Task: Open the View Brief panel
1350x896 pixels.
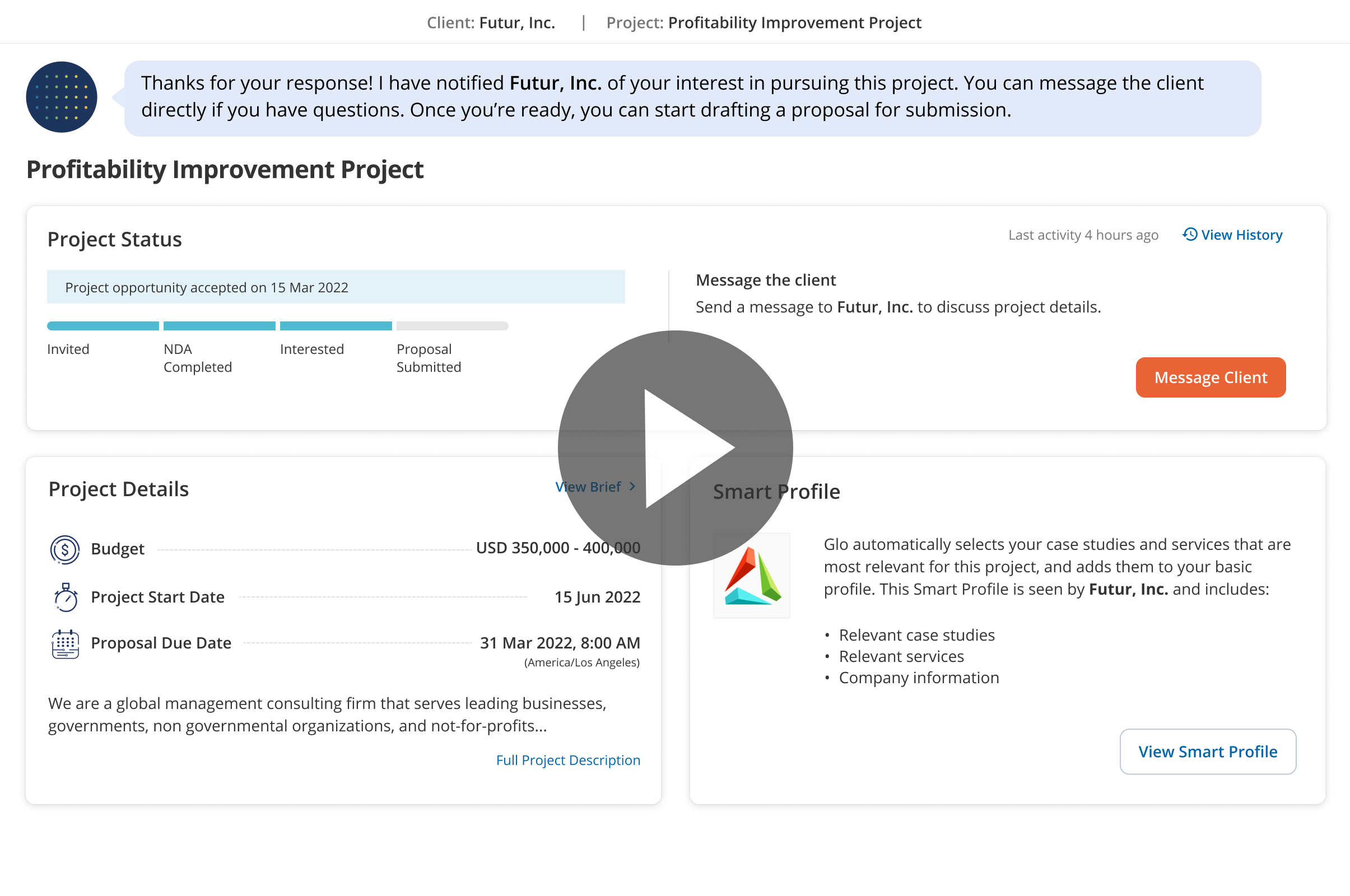Action: point(588,486)
